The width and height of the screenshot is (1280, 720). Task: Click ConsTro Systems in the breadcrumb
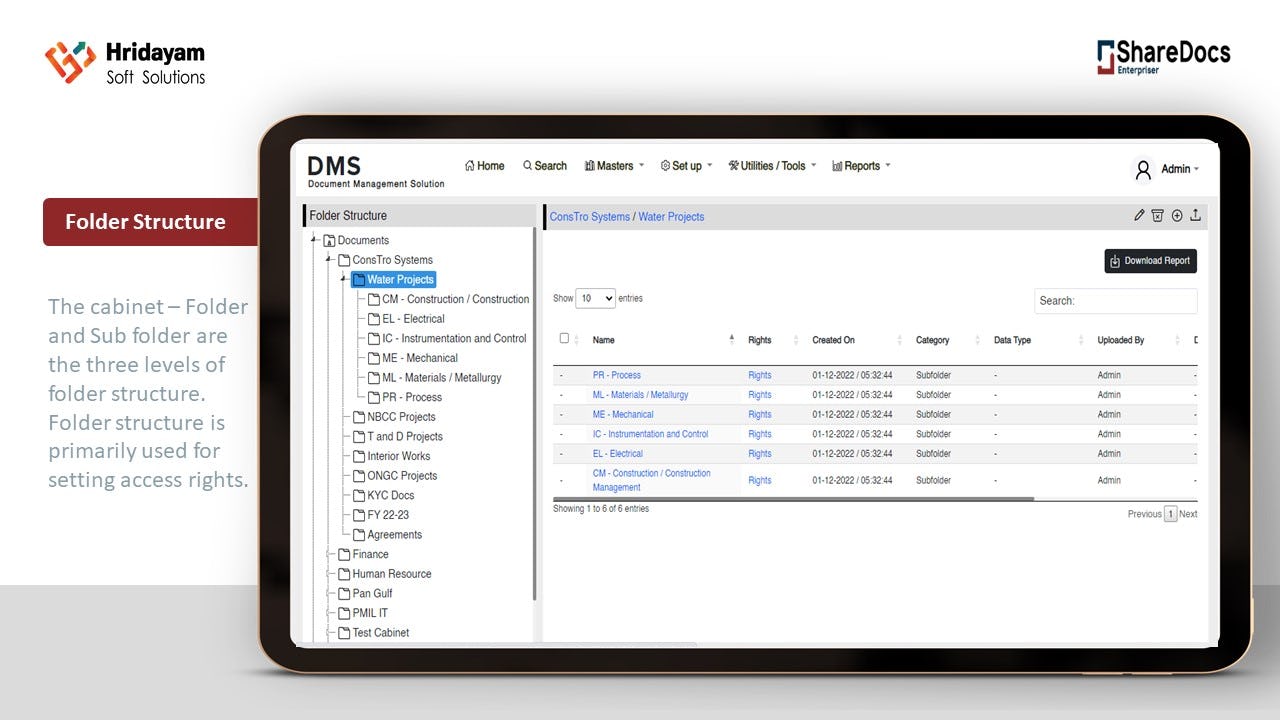tap(589, 217)
